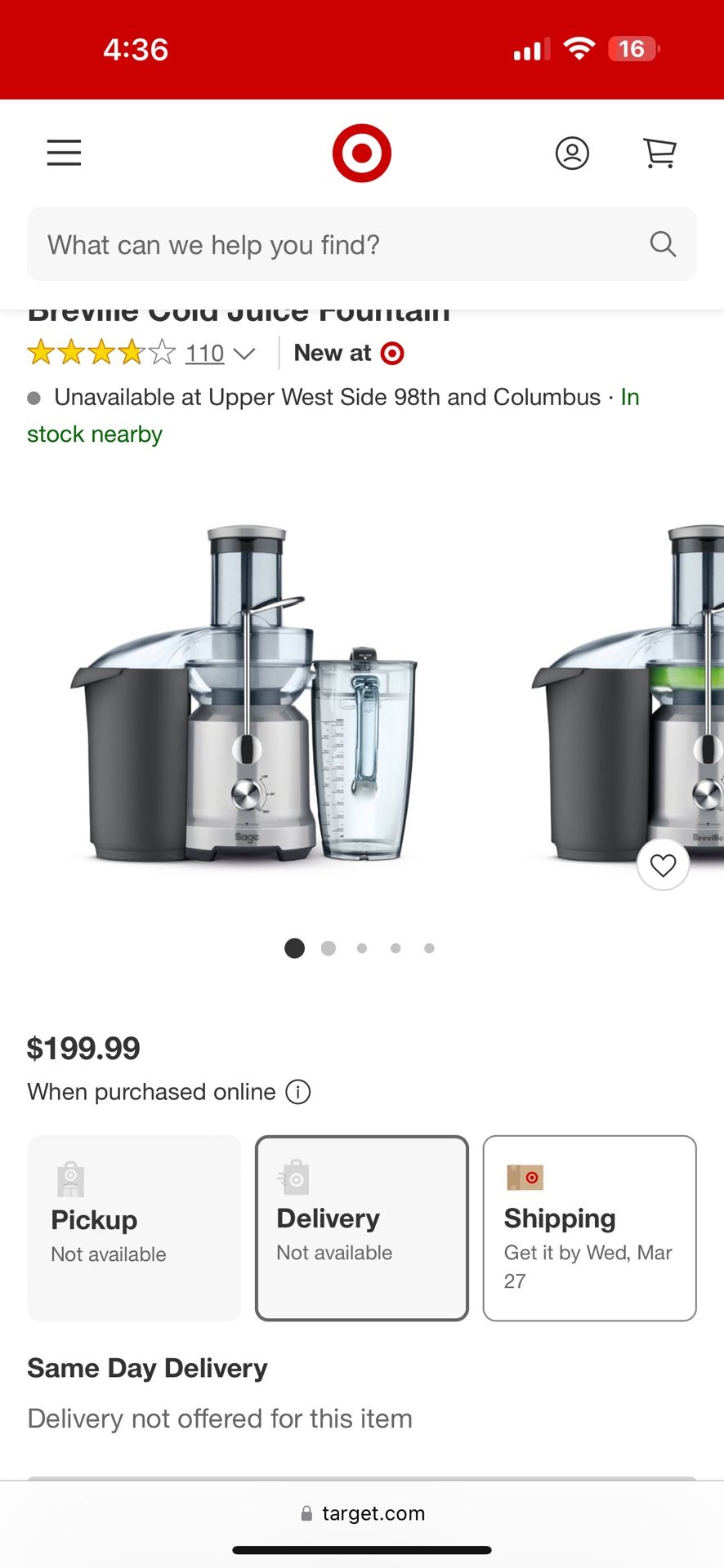Tap the main juicer product image
This screenshot has height=1568, width=724.
pos(245,694)
